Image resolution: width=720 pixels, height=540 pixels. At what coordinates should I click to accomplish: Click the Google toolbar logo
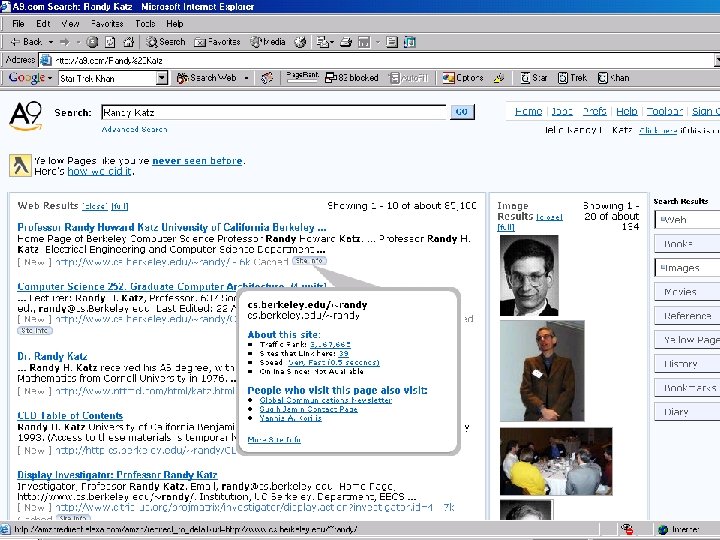click(27, 78)
